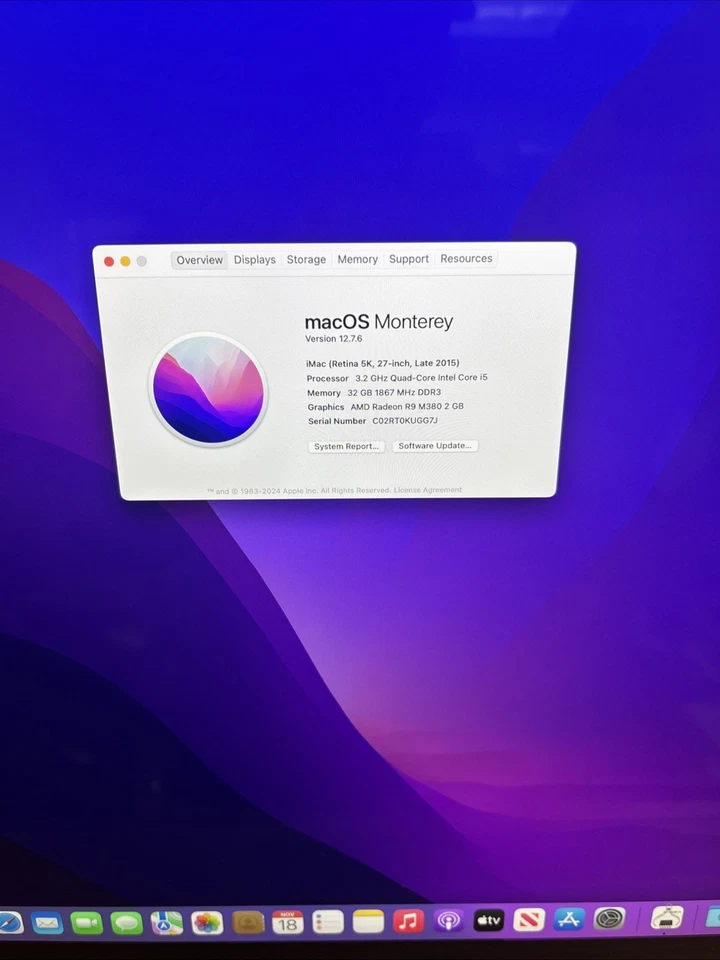Click processor value 3.2 GHz Quad-Core Intel Core i5
Image resolution: width=720 pixels, height=960 pixels.
pos(421,378)
